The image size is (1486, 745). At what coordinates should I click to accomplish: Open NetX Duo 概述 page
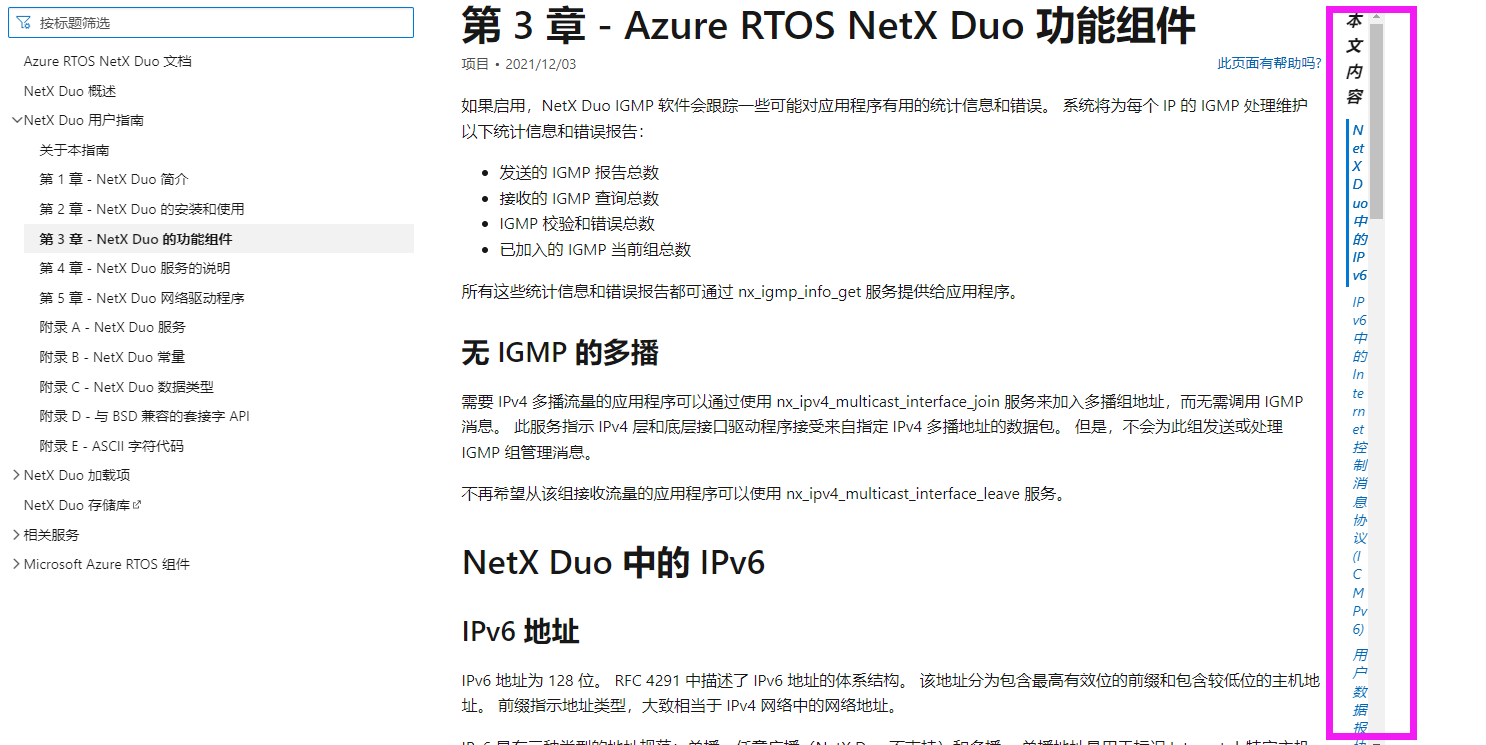70,91
